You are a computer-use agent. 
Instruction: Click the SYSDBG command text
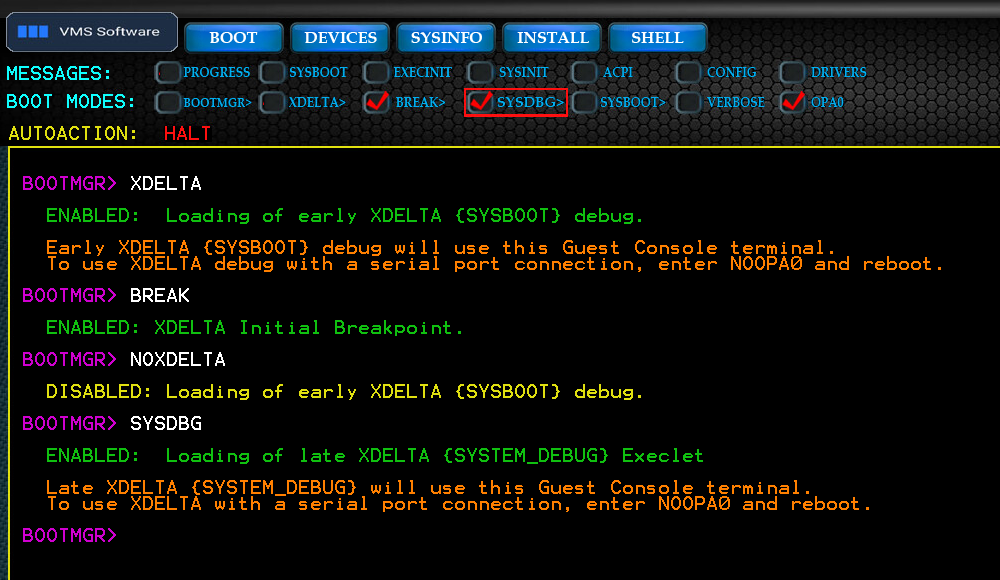166,423
